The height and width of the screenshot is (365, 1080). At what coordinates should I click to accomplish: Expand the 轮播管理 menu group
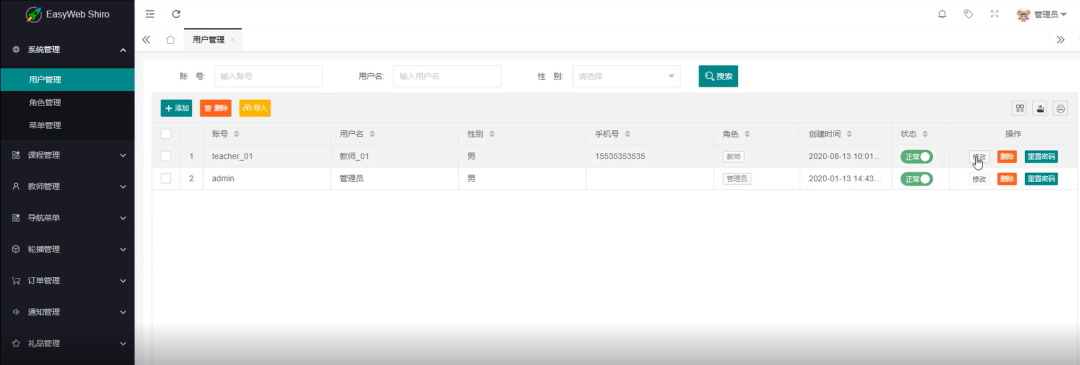67,249
